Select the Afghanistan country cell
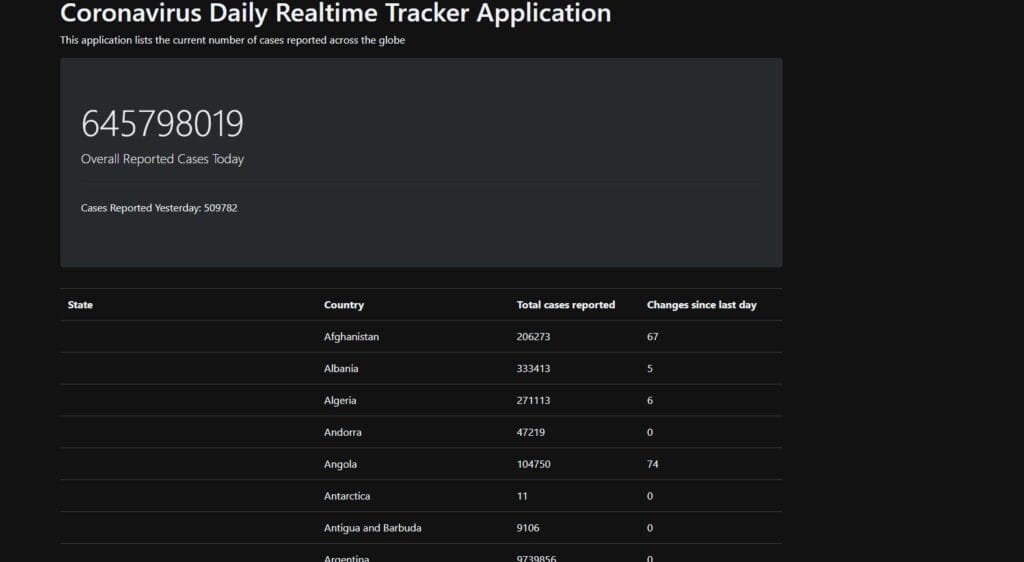 pyautogui.click(x=351, y=337)
